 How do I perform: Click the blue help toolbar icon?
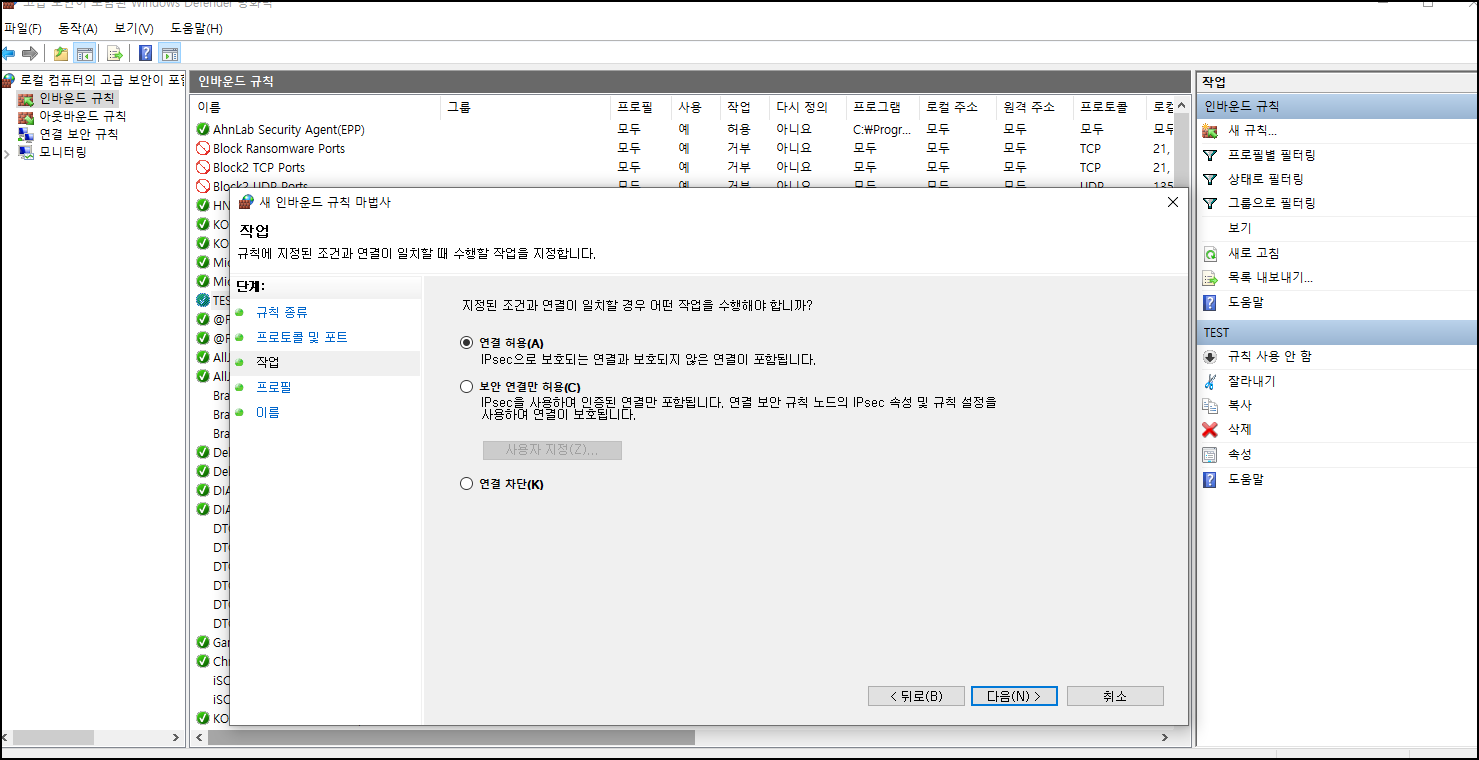[x=146, y=54]
